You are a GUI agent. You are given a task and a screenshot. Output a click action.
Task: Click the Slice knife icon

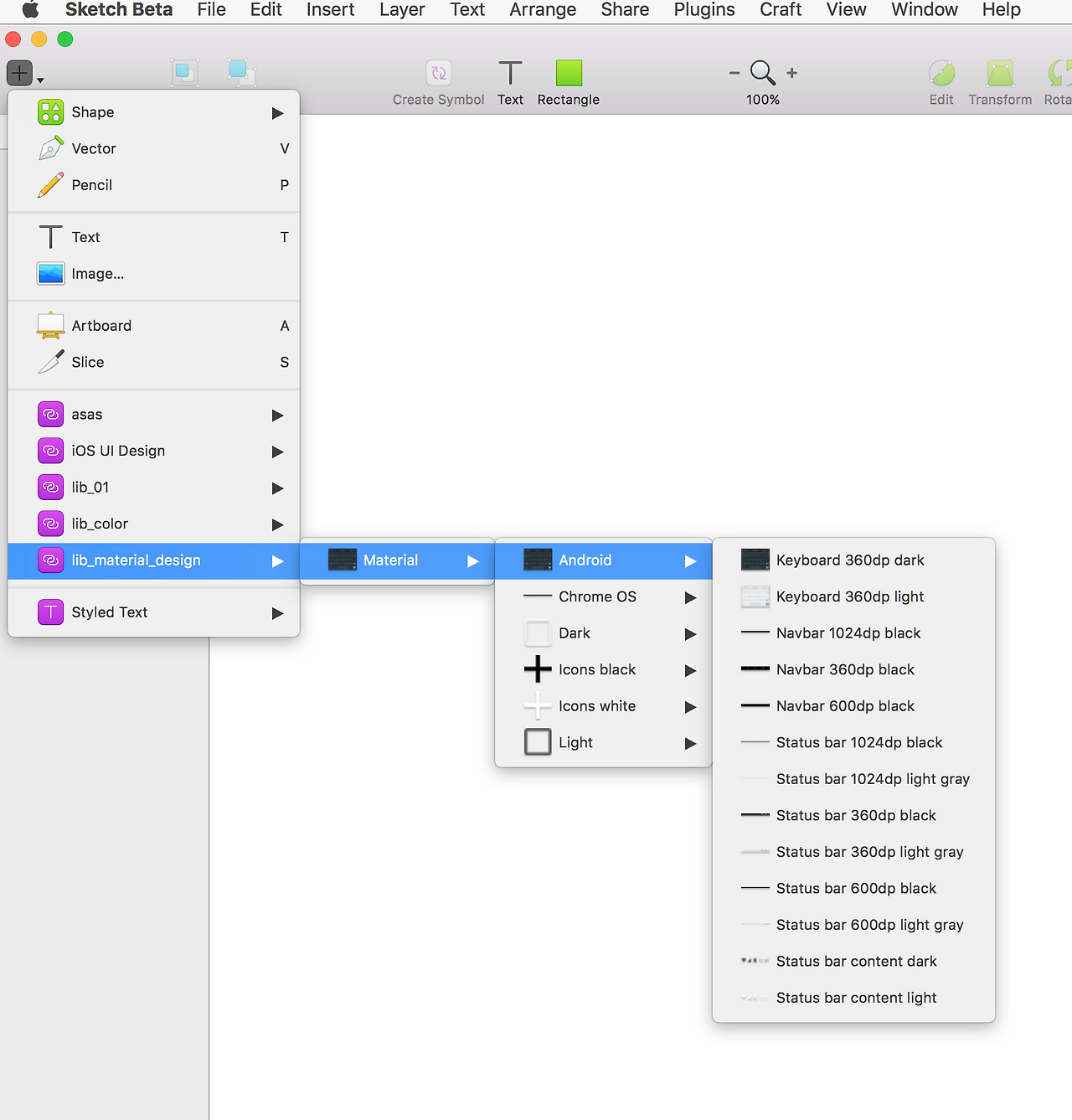(x=51, y=362)
